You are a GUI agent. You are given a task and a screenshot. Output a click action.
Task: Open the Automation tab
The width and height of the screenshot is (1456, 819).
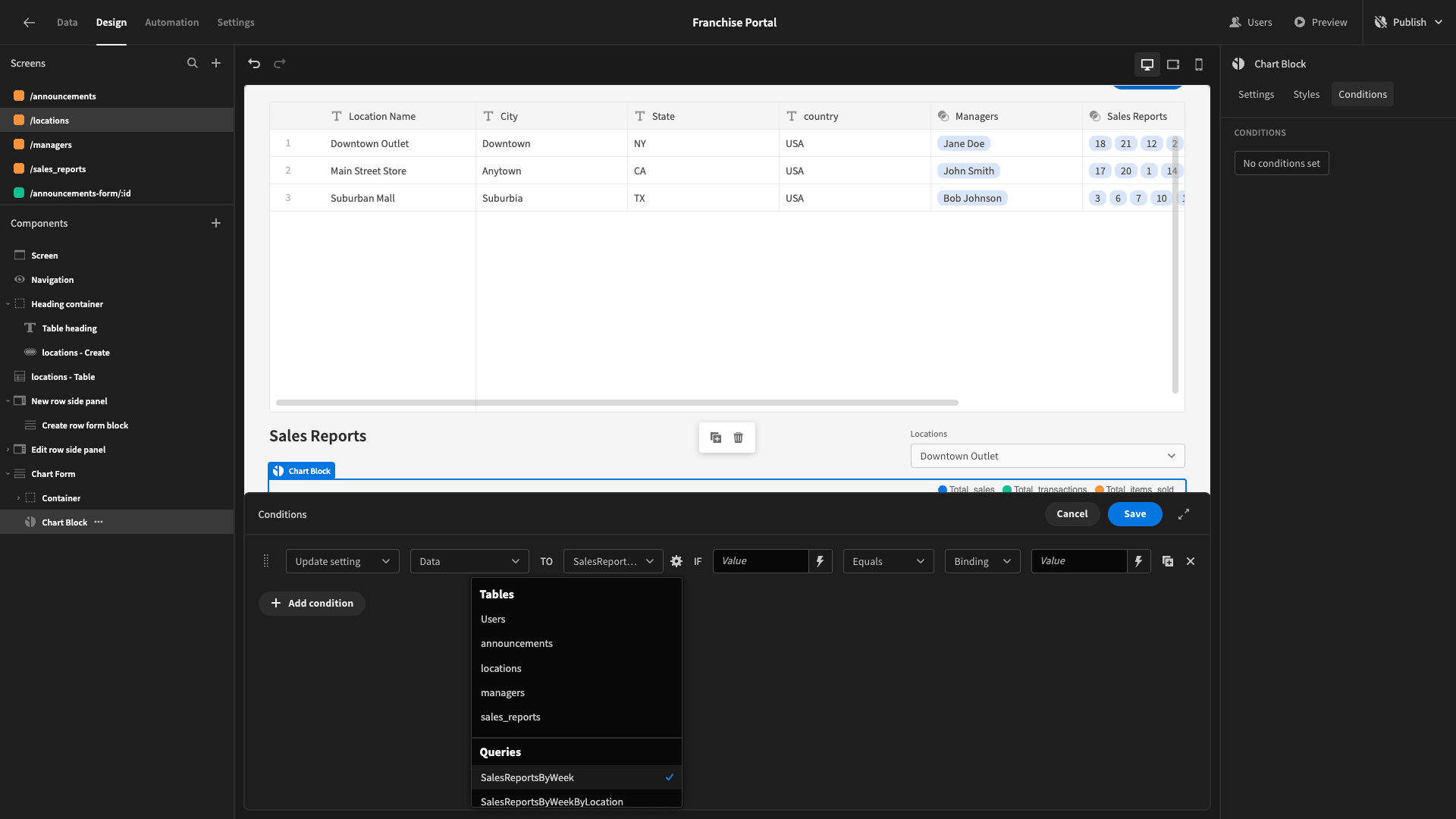171,22
